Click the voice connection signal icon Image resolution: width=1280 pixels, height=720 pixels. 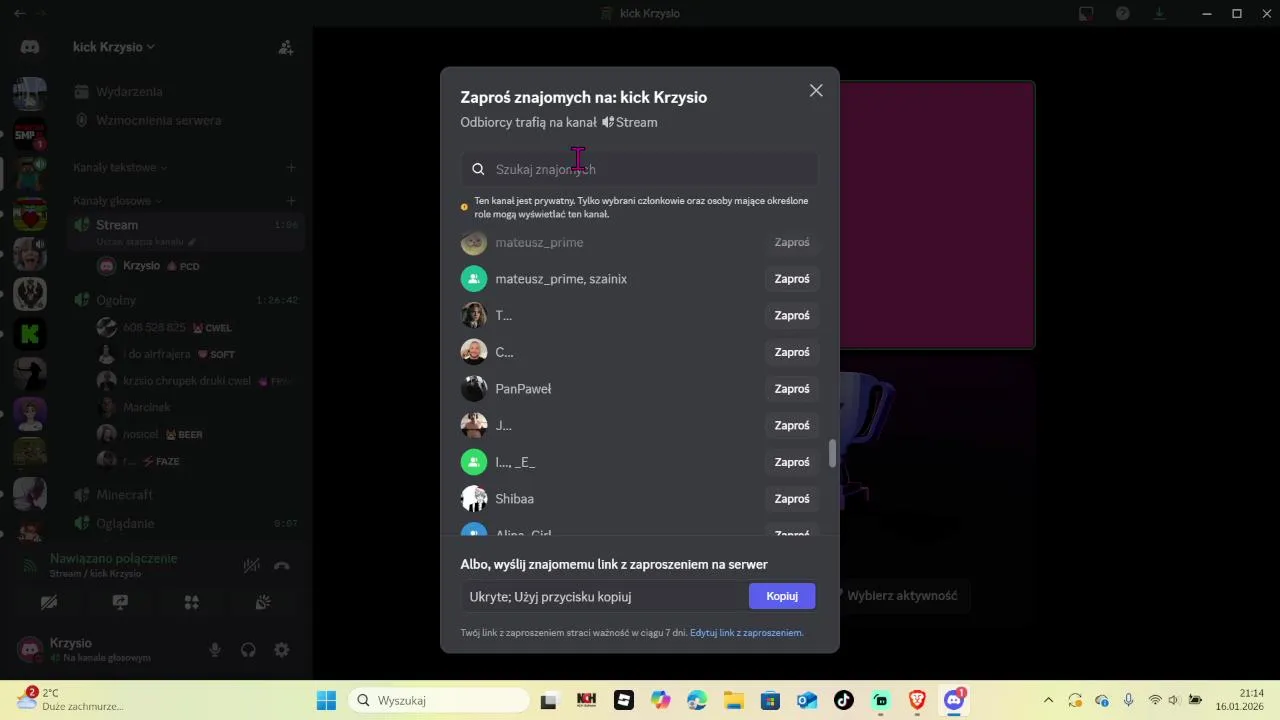[x=30, y=566]
